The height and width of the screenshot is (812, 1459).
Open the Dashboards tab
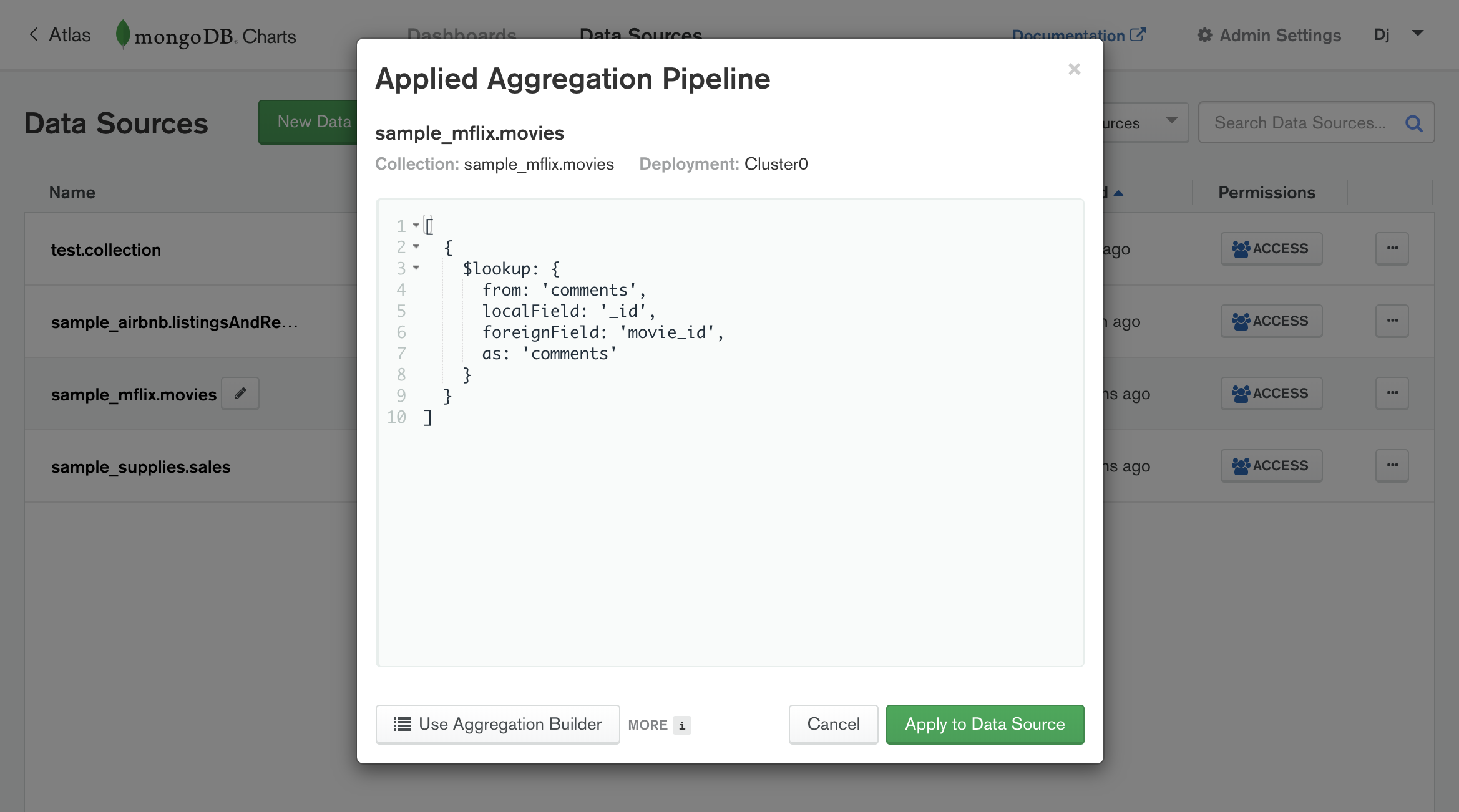tap(462, 36)
